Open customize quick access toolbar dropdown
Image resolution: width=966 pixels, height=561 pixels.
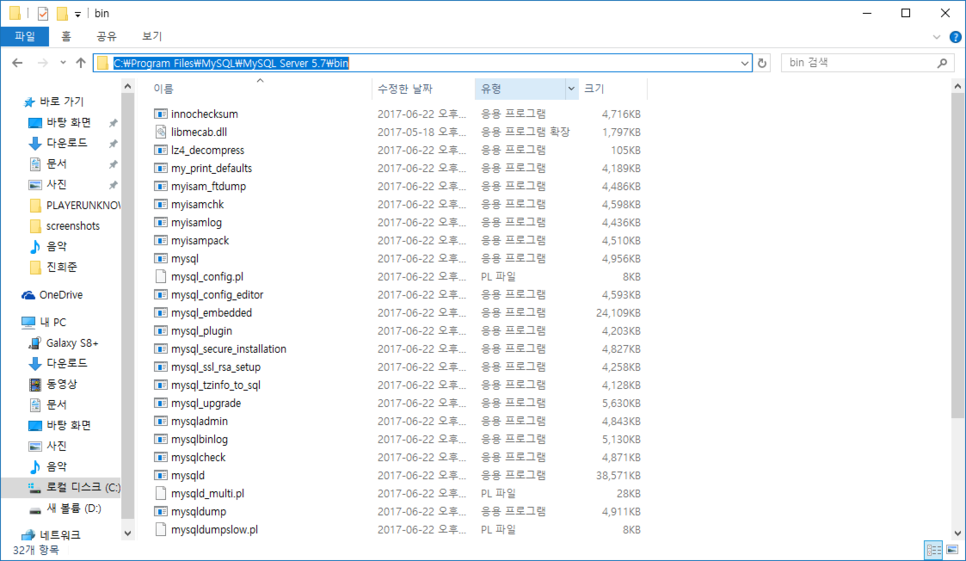pyautogui.click(x=78, y=14)
